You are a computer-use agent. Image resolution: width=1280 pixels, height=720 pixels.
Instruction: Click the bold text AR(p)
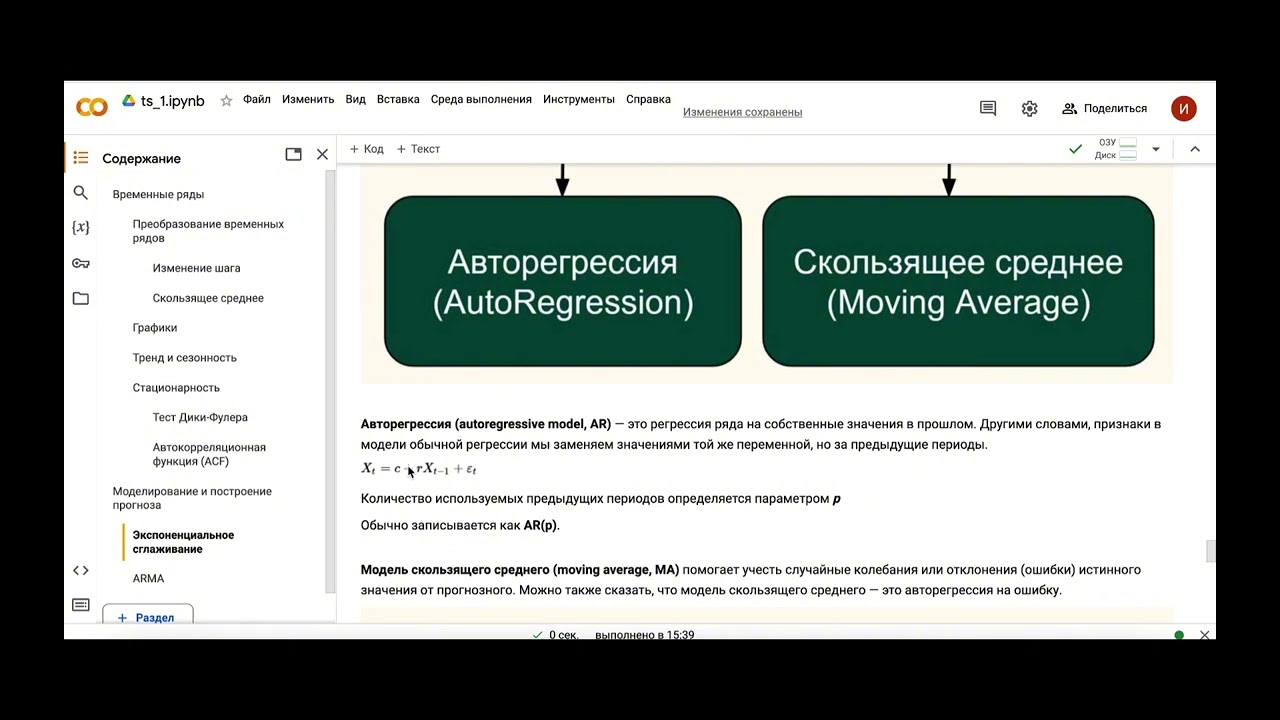541,525
